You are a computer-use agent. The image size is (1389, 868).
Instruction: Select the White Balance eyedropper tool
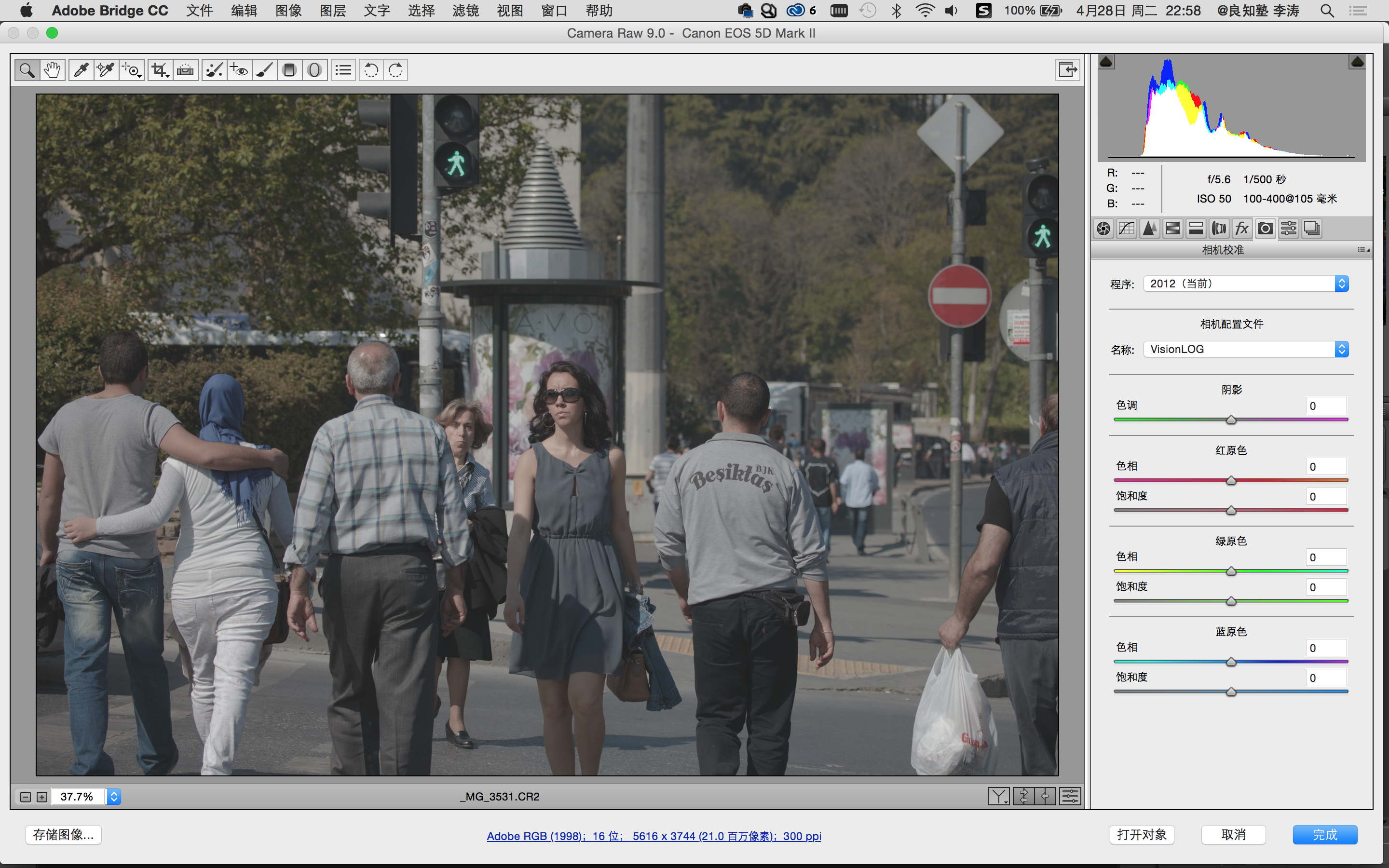coord(81,70)
